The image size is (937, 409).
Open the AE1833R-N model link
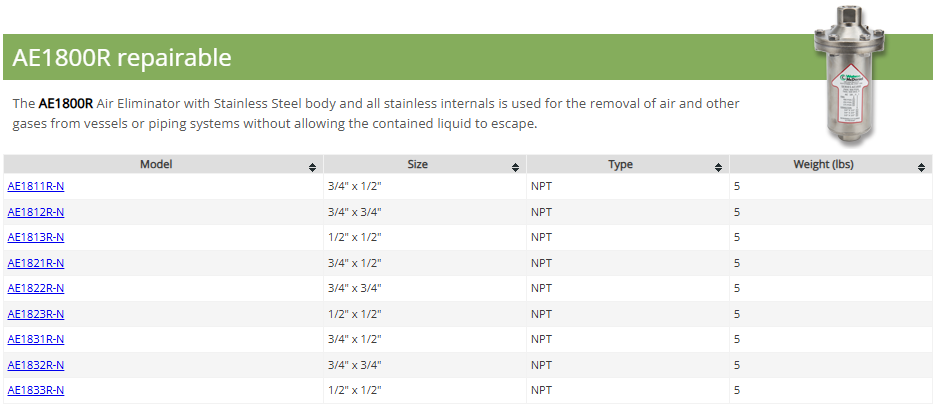tap(36, 390)
